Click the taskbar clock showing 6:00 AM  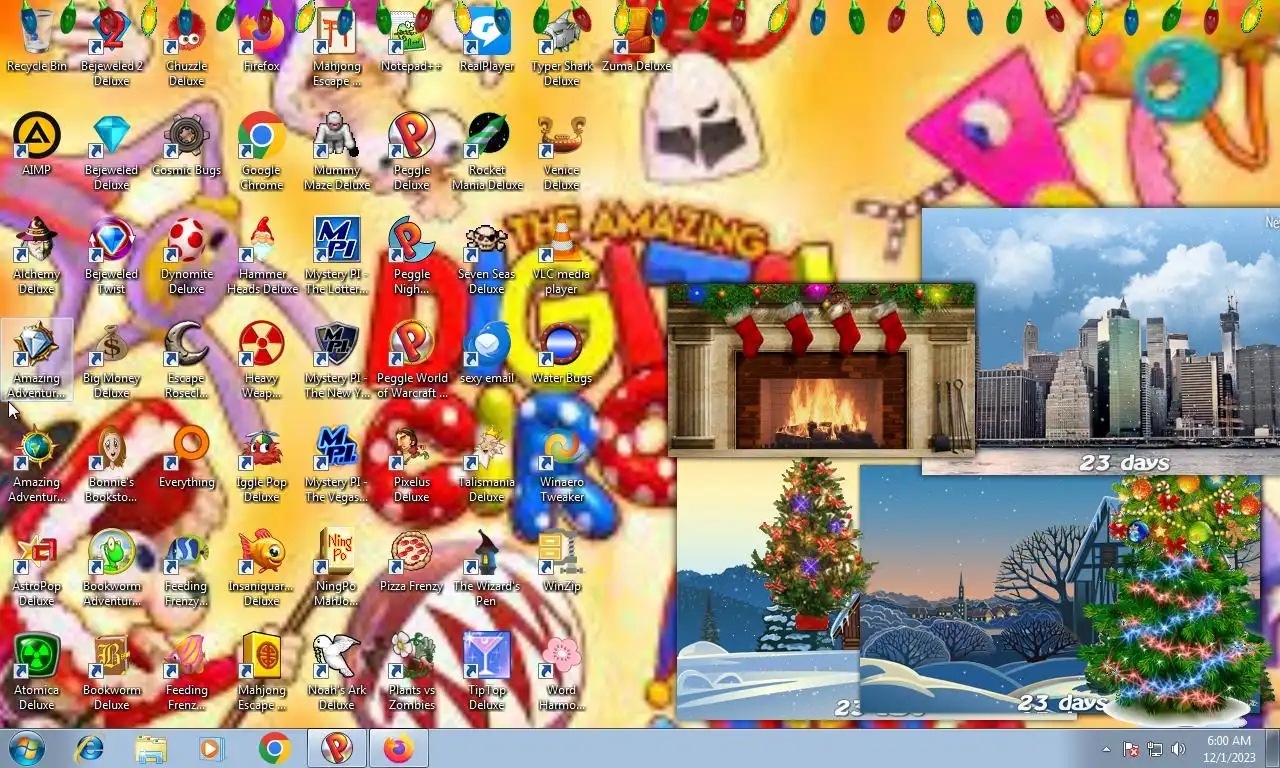tap(1229, 749)
